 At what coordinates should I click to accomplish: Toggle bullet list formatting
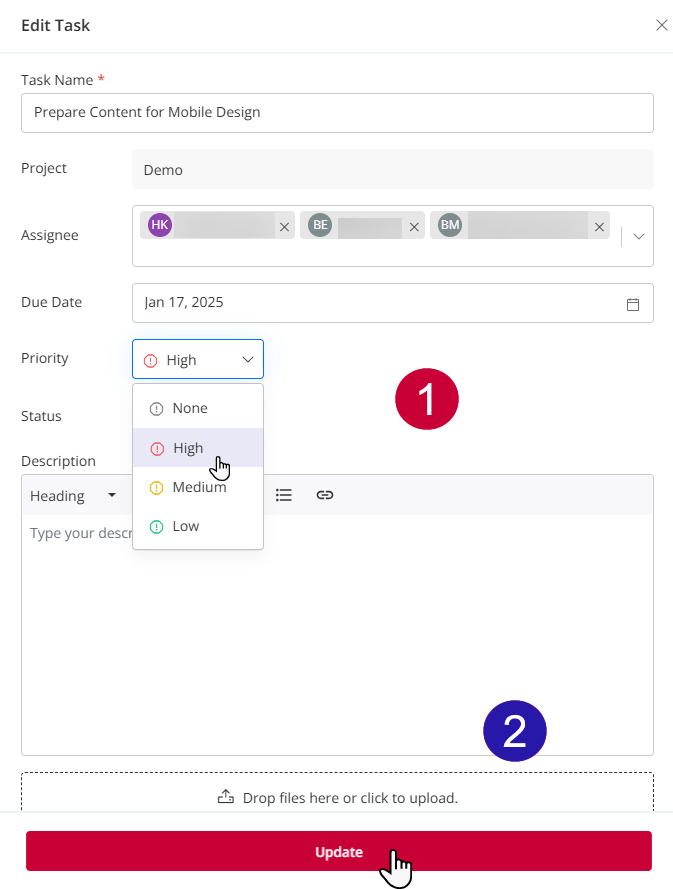[284, 495]
